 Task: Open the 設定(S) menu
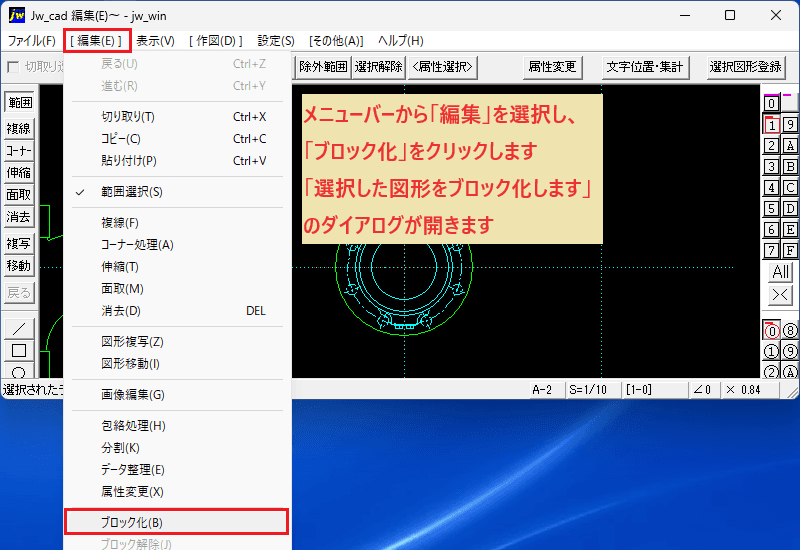coord(276,41)
